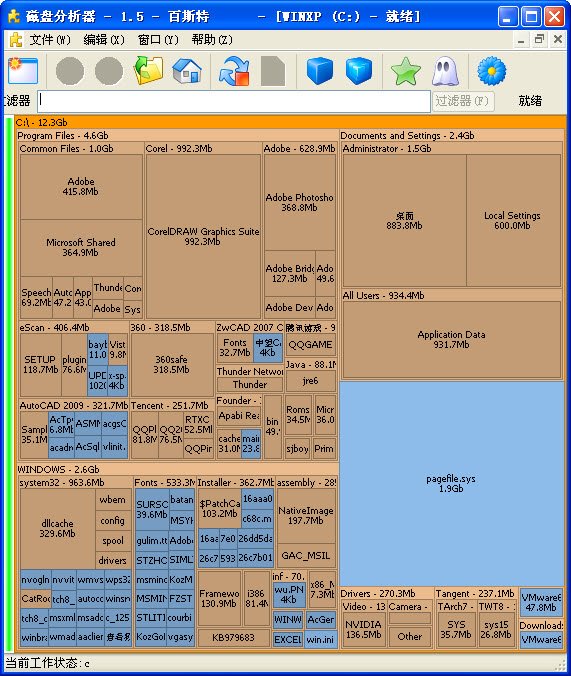Click Drivers - 270.3Mb header
571x676 pixels.
tap(378, 594)
